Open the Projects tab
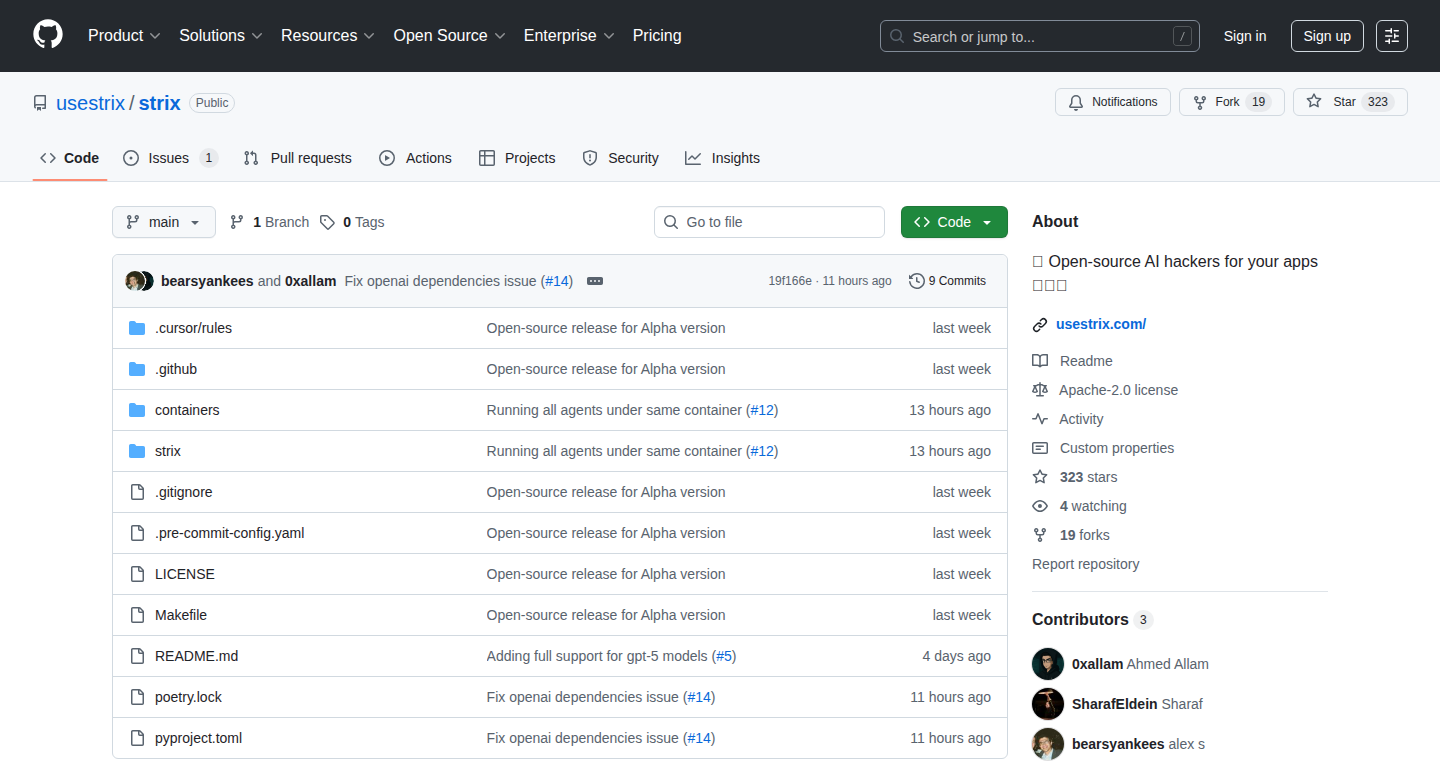This screenshot has height=761, width=1440. [517, 158]
